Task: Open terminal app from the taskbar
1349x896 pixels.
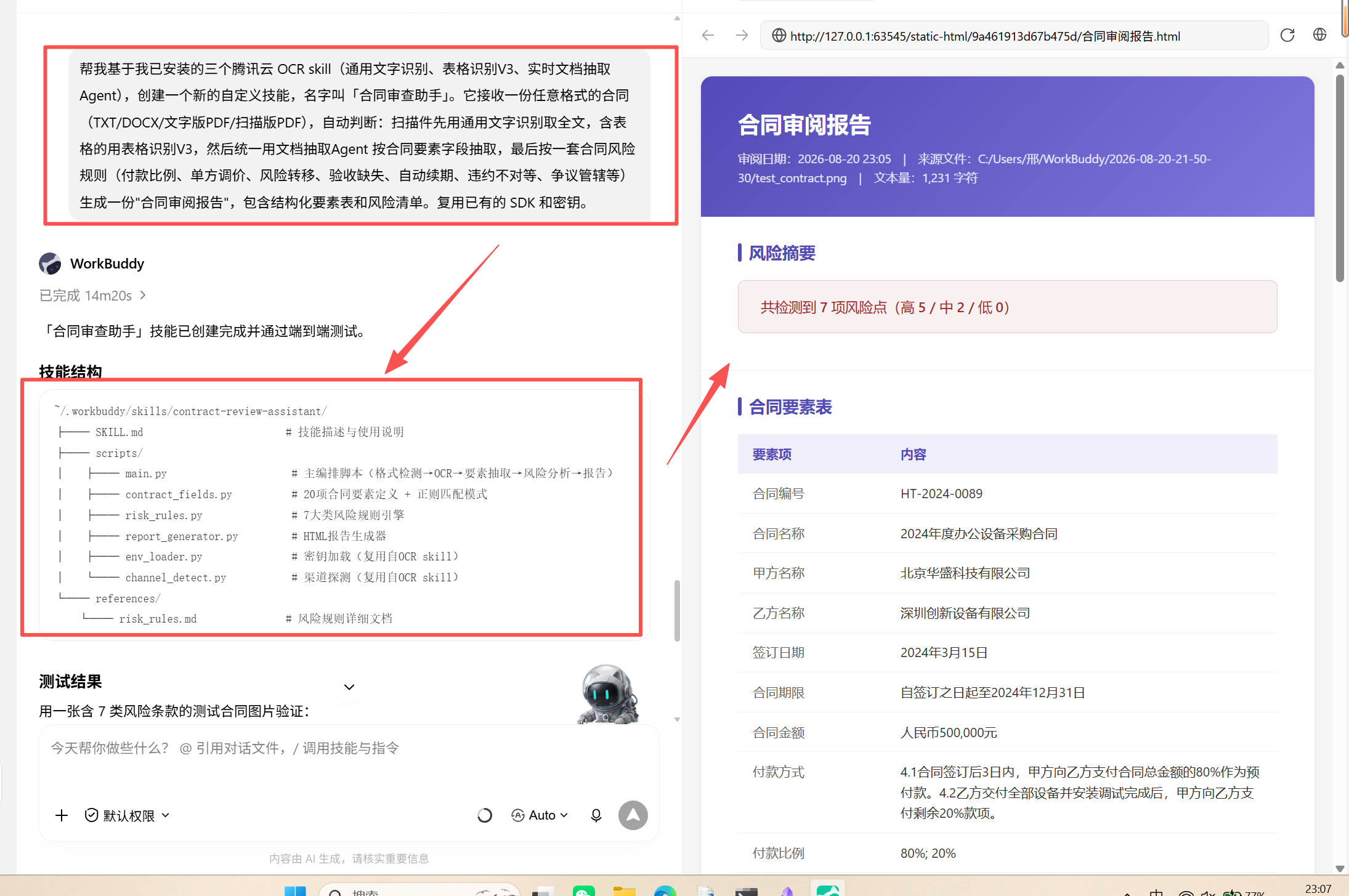Action: pyautogui.click(x=747, y=891)
